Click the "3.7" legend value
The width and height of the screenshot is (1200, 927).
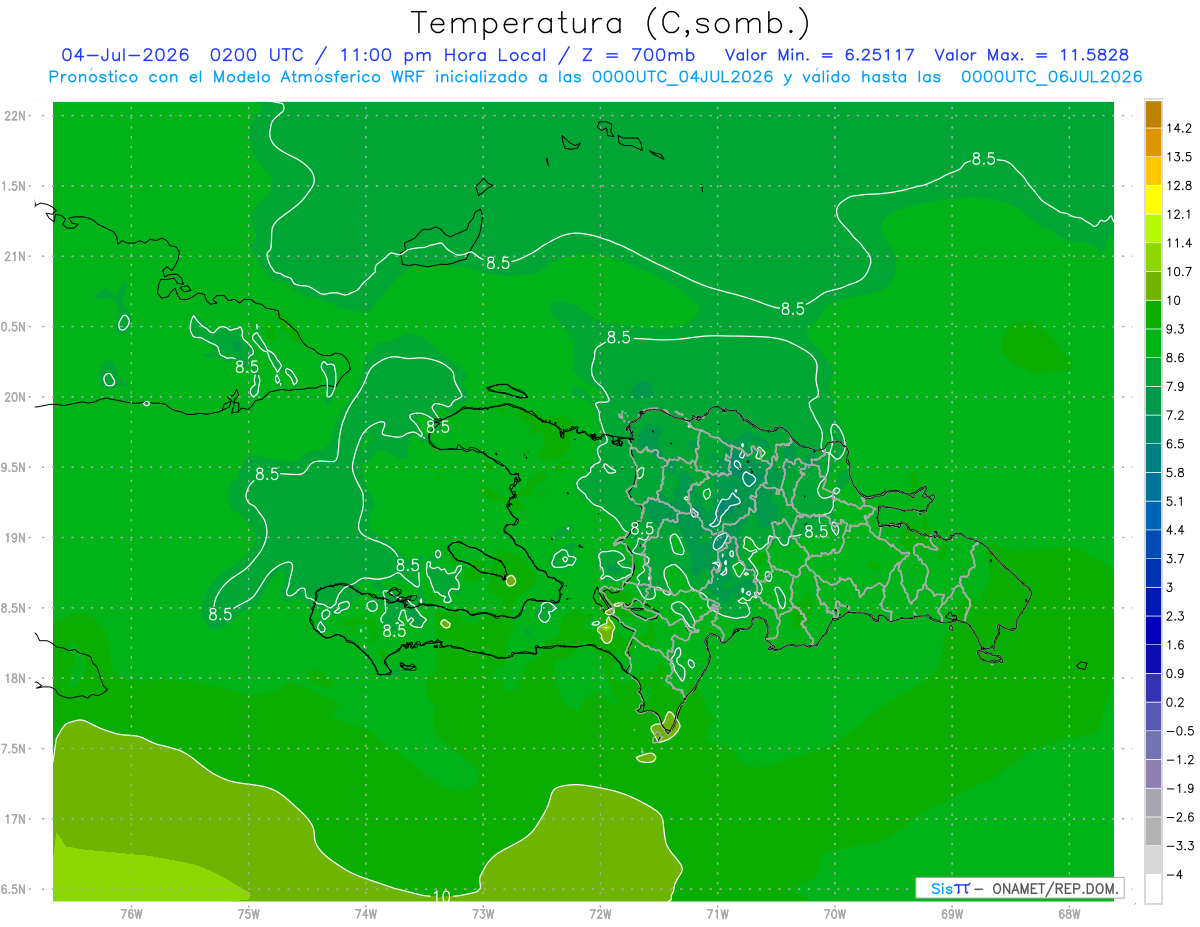tap(1176, 559)
